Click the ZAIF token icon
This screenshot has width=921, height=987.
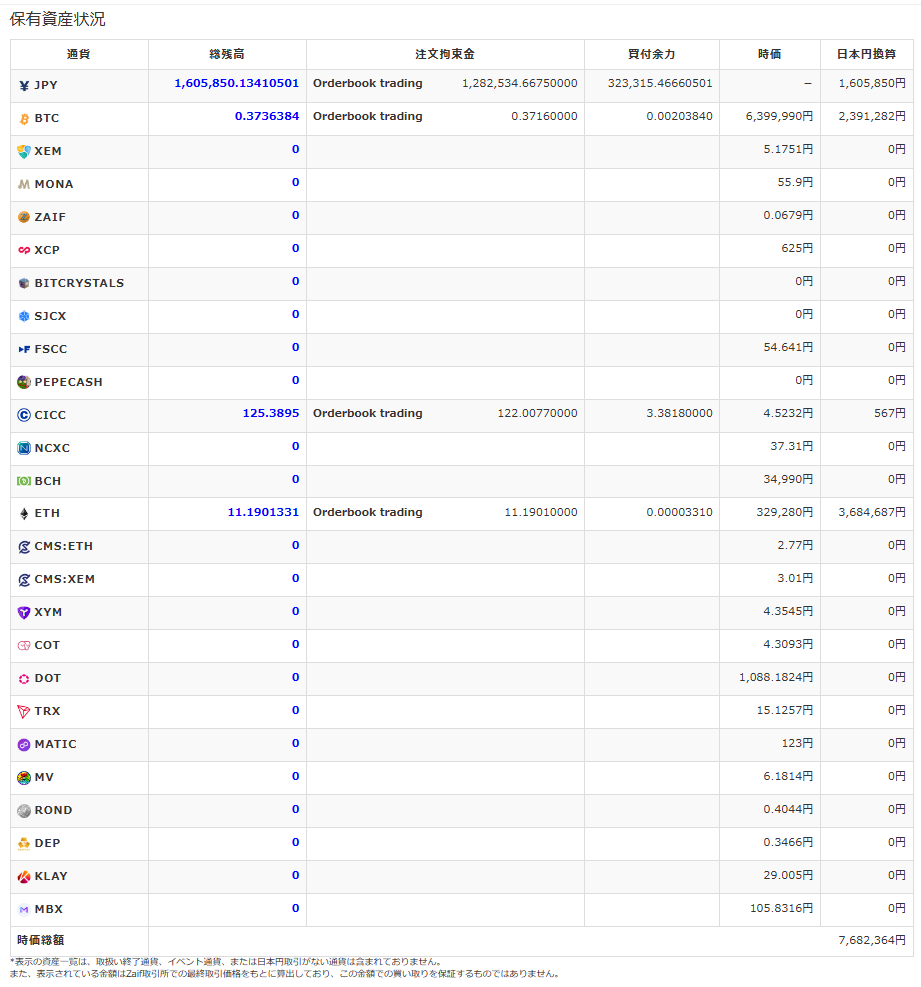pyautogui.click(x=24, y=217)
